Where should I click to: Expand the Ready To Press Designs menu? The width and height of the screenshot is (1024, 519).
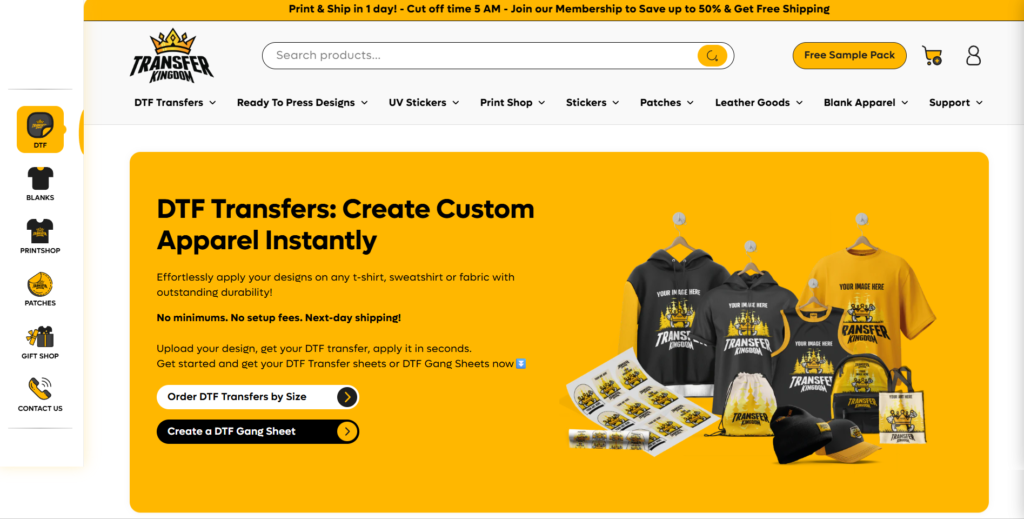tap(302, 102)
